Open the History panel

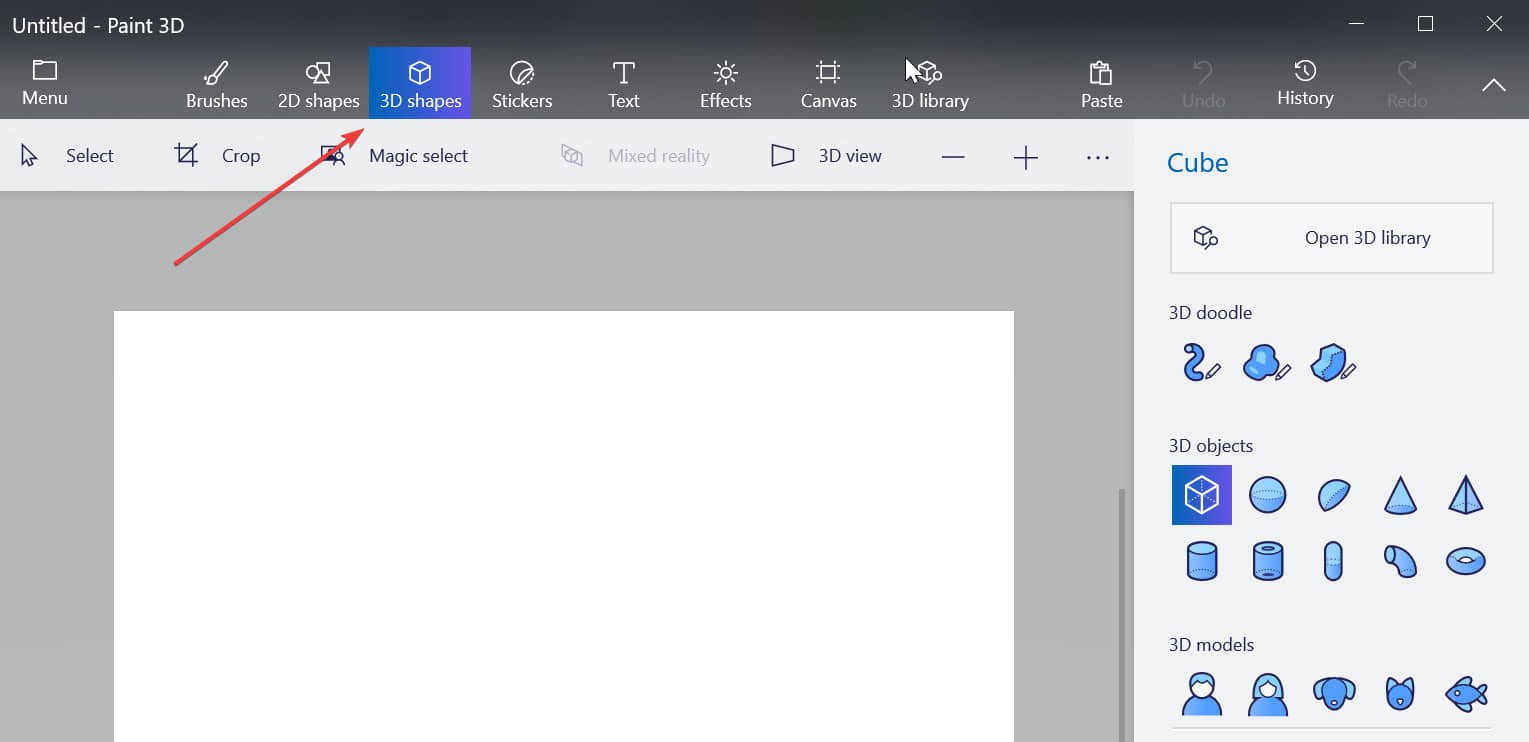pyautogui.click(x=1305, y=84)
